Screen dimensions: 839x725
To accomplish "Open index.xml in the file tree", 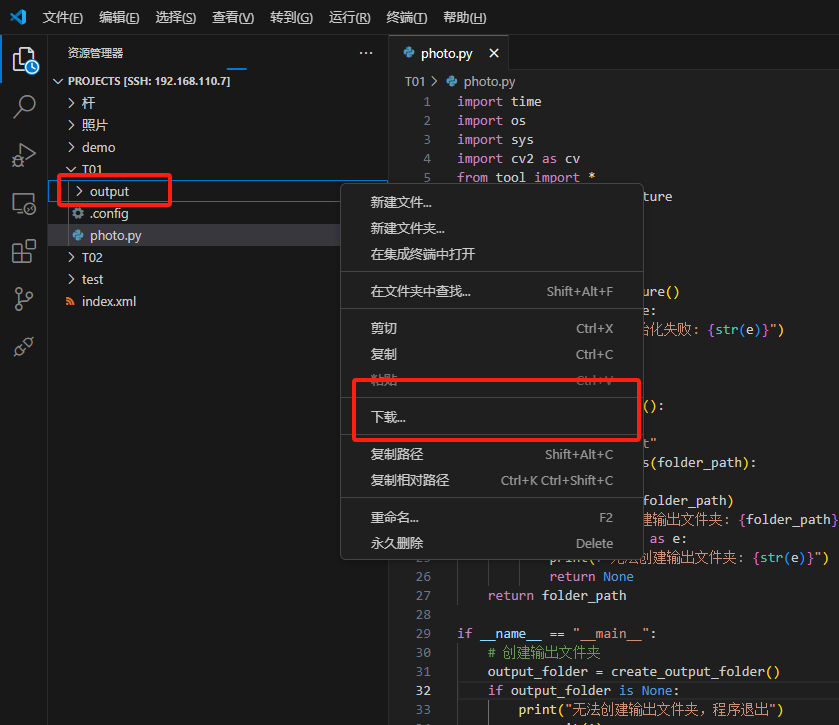I will (108, 301).
